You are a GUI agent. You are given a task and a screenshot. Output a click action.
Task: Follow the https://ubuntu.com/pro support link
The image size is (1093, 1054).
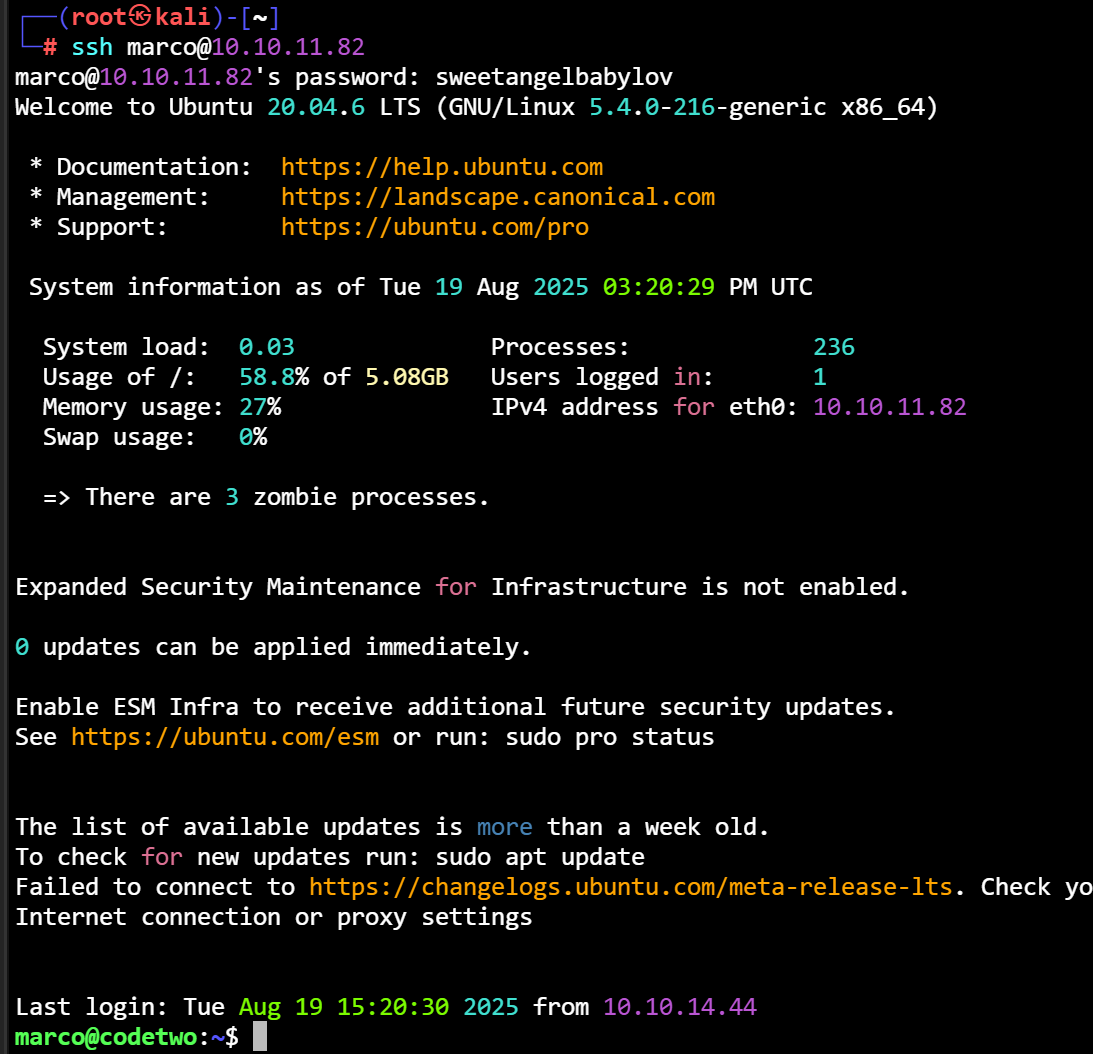click(x=434, y=227)
